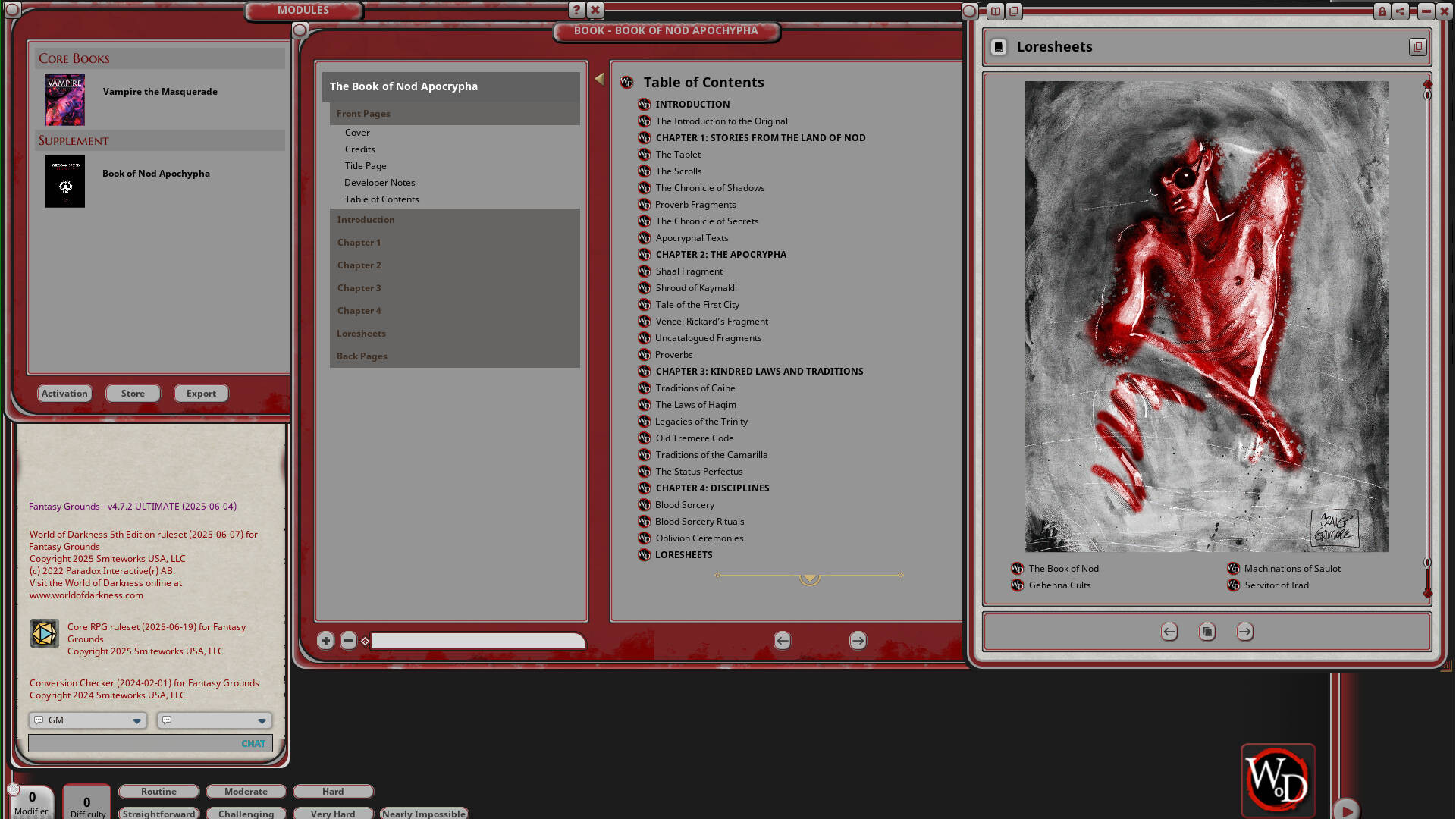Viewport: 1456px width, 819px height.
Task: Open the Machinations of Saulot loresheet icon
Action: click(1233, 568)
